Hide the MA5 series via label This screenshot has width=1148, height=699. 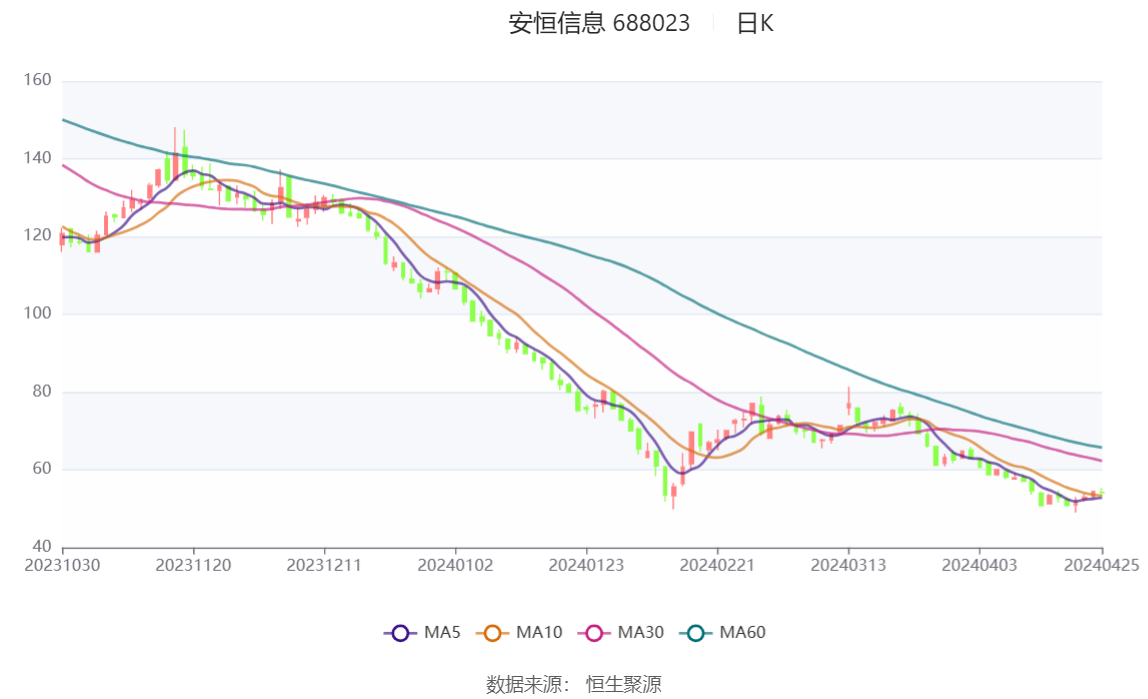click(x=442, y=632)
